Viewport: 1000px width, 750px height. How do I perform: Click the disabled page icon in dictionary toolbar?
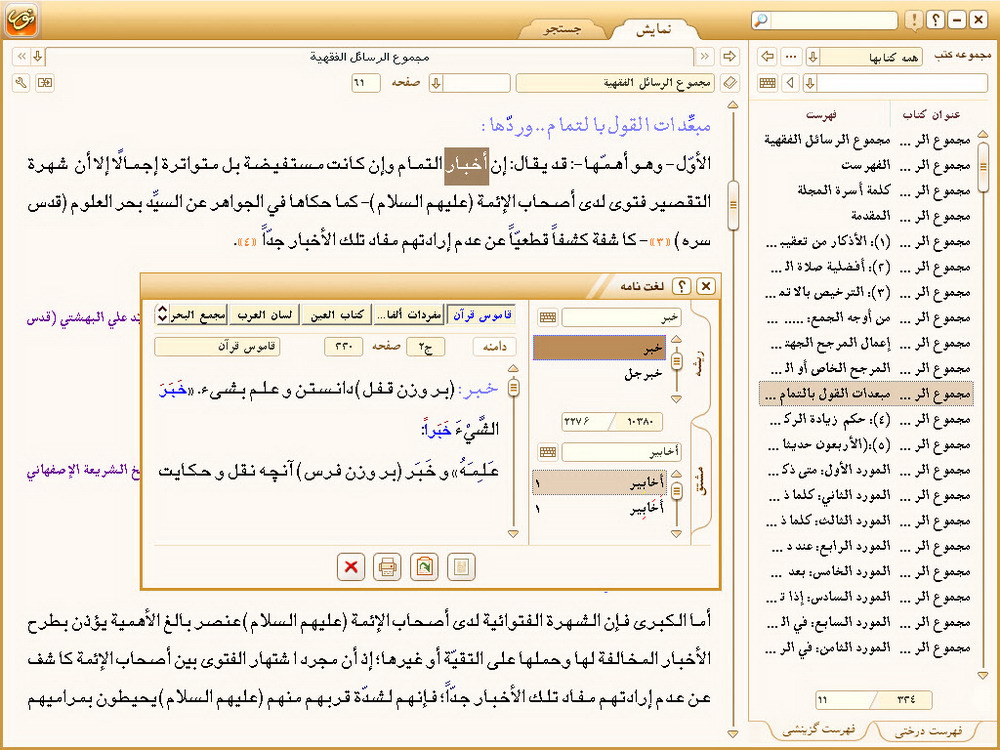pyautogui.click(x=461, y=566)
